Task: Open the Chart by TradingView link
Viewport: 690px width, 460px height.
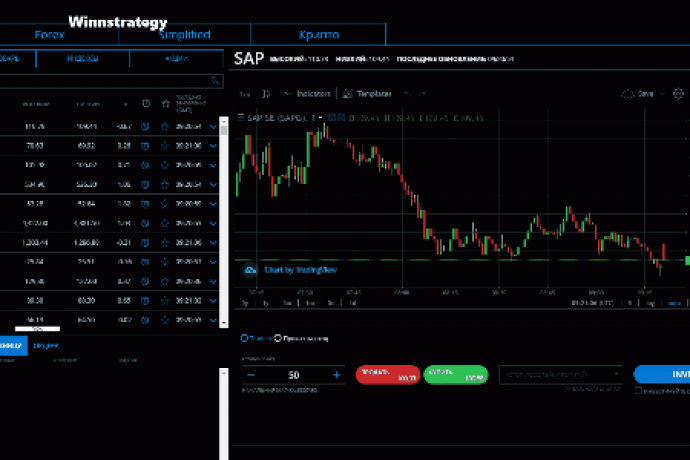Action: [x=301, y=270]
